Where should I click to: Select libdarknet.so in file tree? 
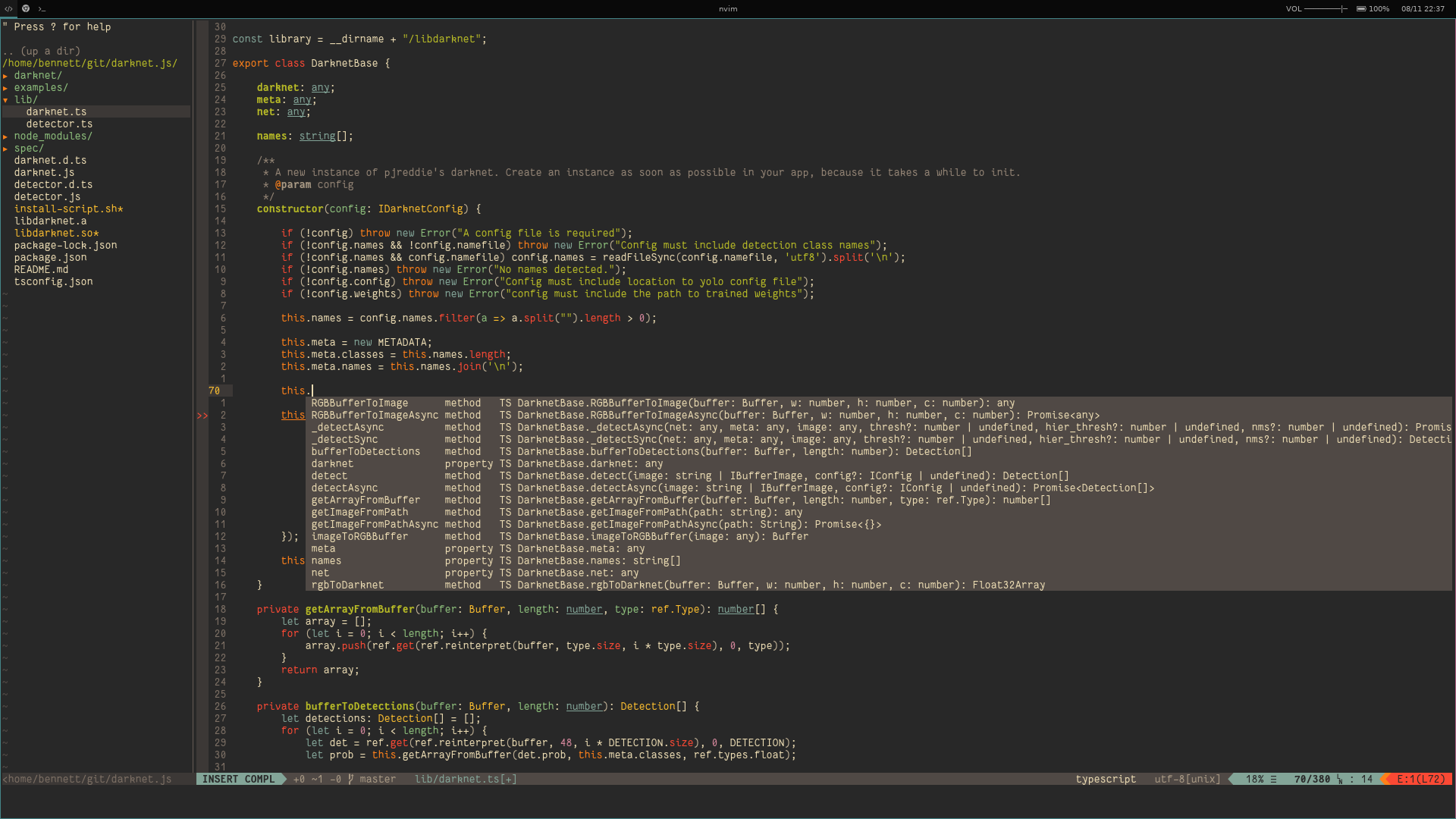[56, 233]
